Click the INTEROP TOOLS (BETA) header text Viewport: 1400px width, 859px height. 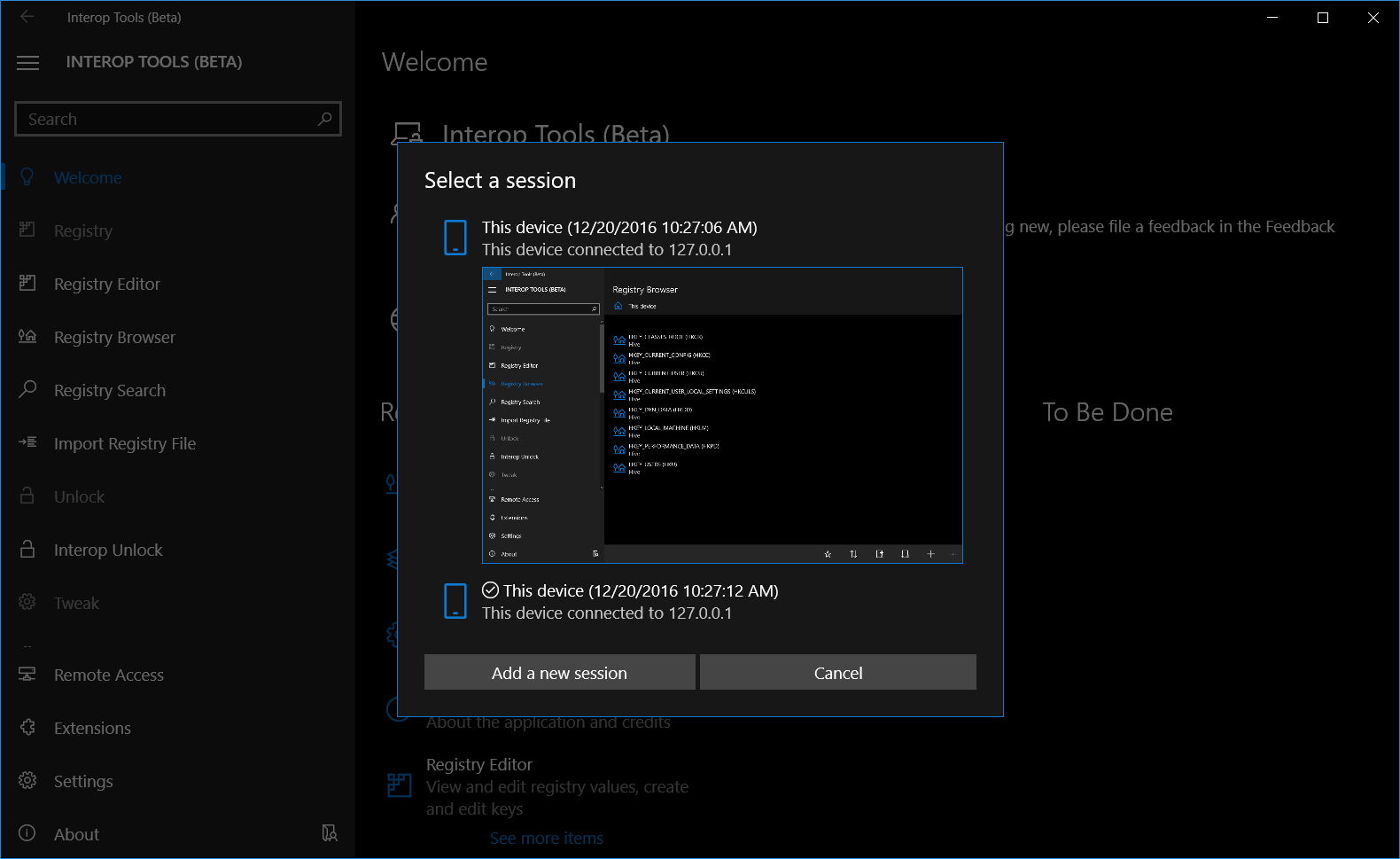(x=154, y=62)
